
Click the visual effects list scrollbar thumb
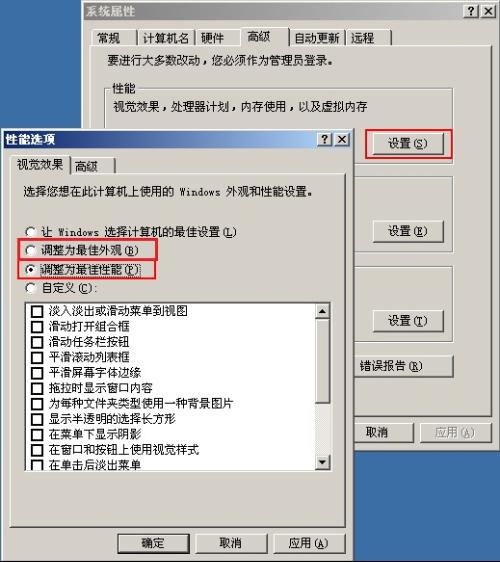322,361
